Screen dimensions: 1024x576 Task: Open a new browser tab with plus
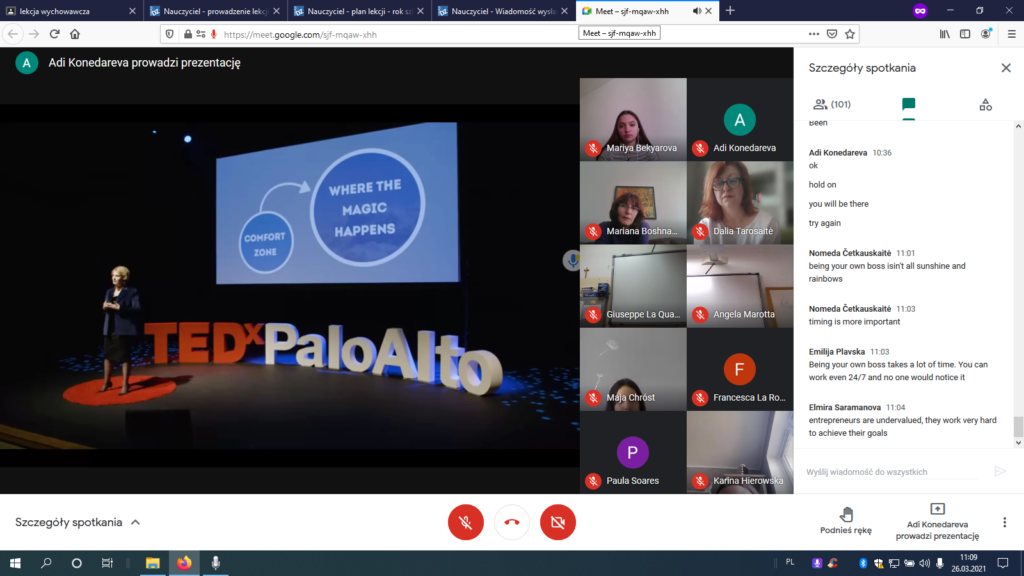730,10
